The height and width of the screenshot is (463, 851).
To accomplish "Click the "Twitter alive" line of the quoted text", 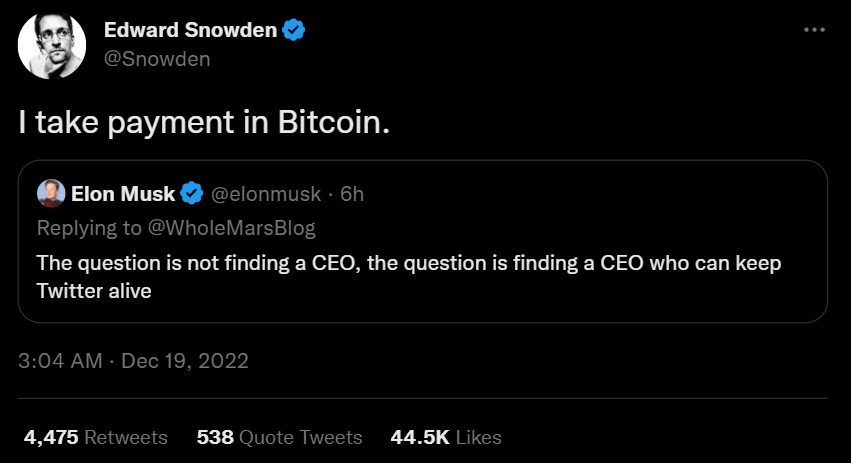I will (x=93, y=292).
